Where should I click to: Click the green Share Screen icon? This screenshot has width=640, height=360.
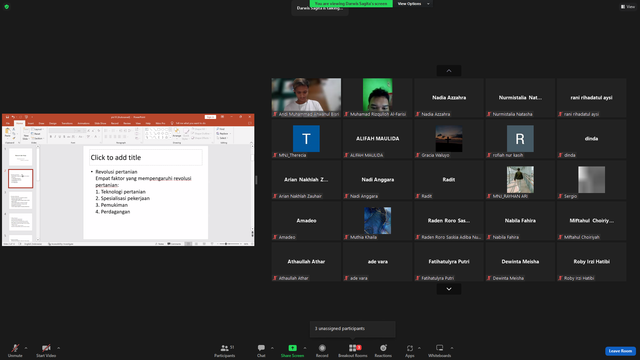click(293, 348)
